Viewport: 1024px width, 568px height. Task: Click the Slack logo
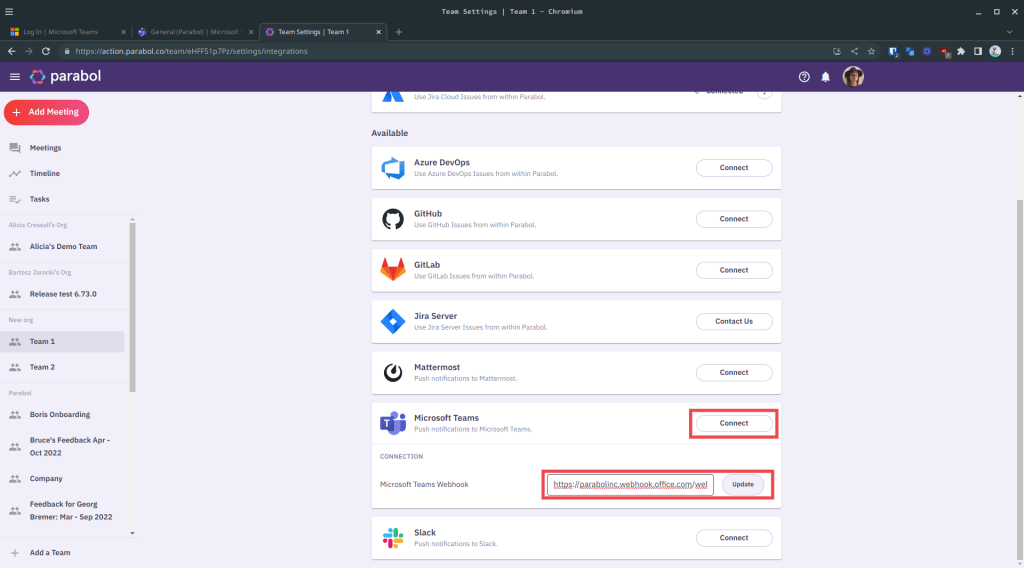[392, 538]
